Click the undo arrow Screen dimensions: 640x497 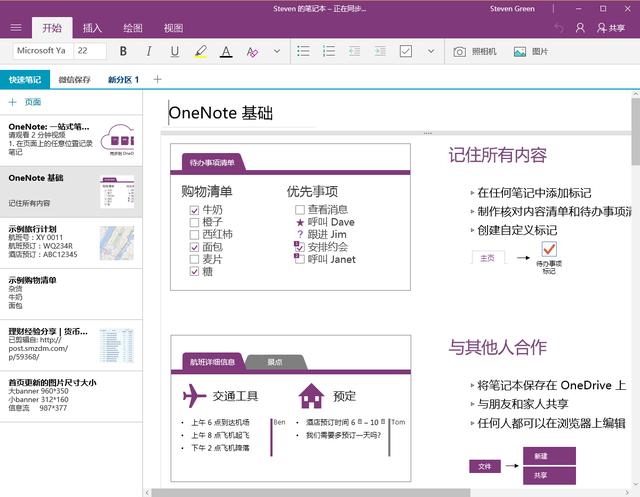(559, 28)
